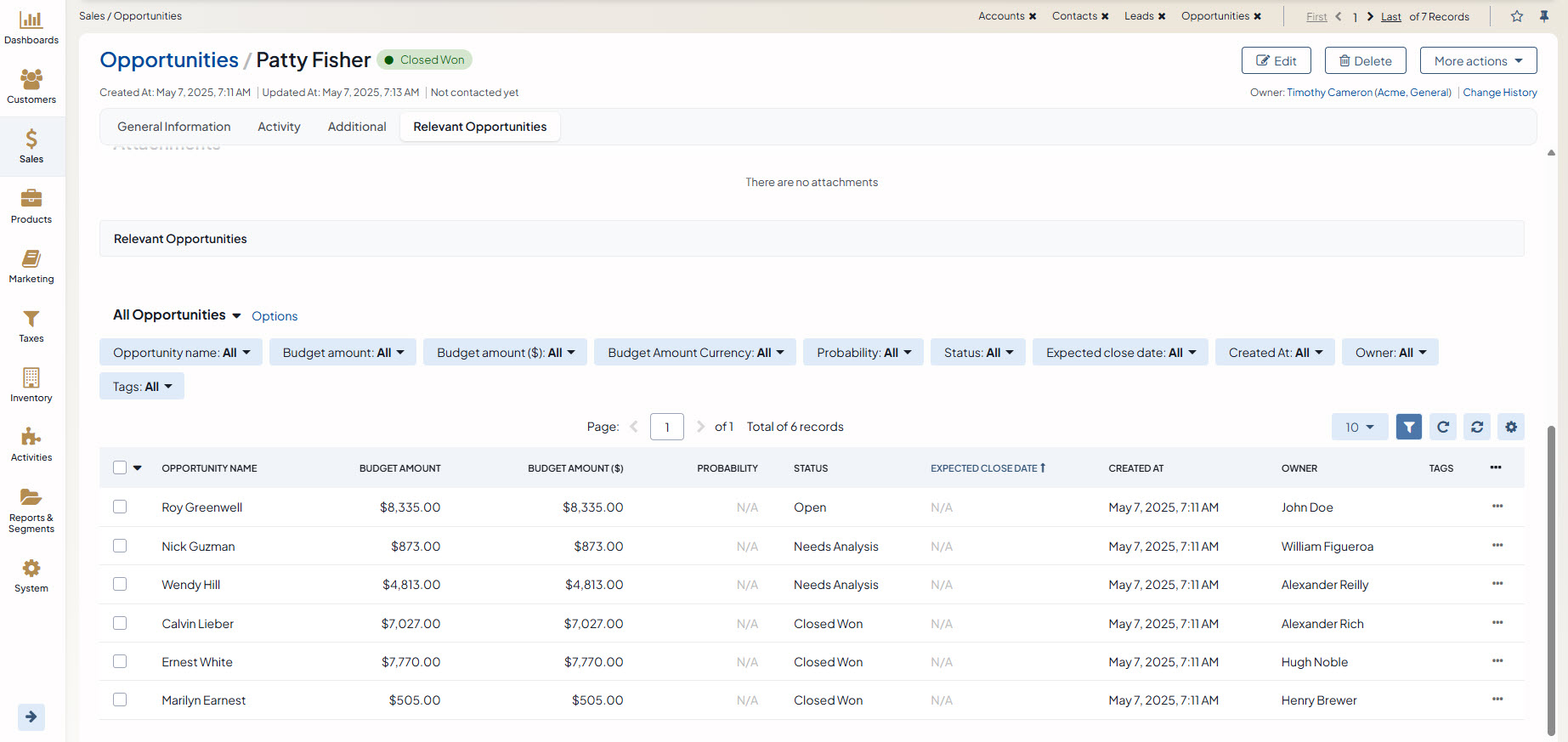Switch to the General Information tab
The height and width of the screenshot is (742, 1568).
click(174, 127)
